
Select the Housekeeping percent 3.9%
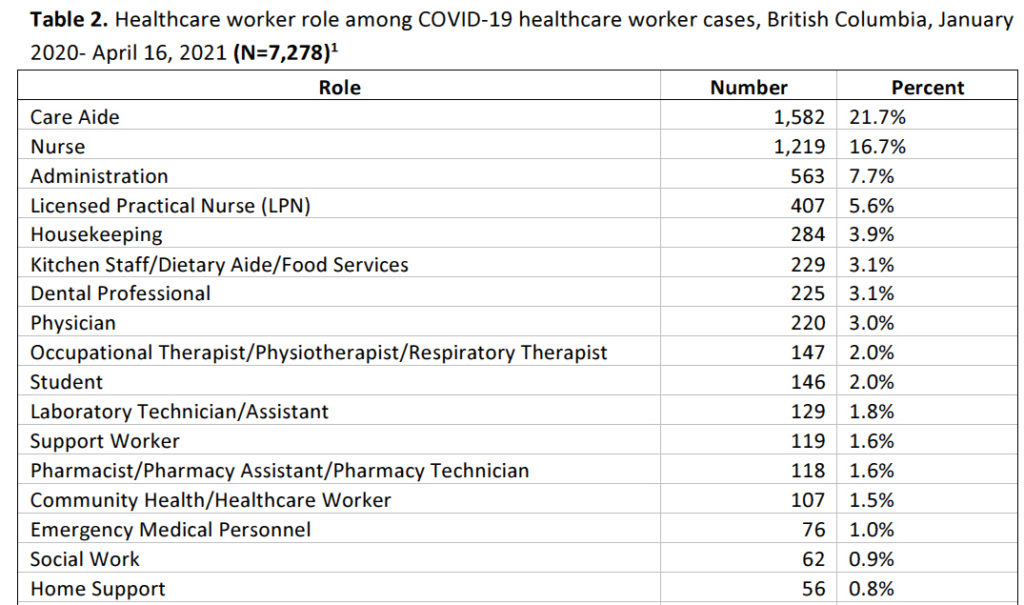point(871,235)
